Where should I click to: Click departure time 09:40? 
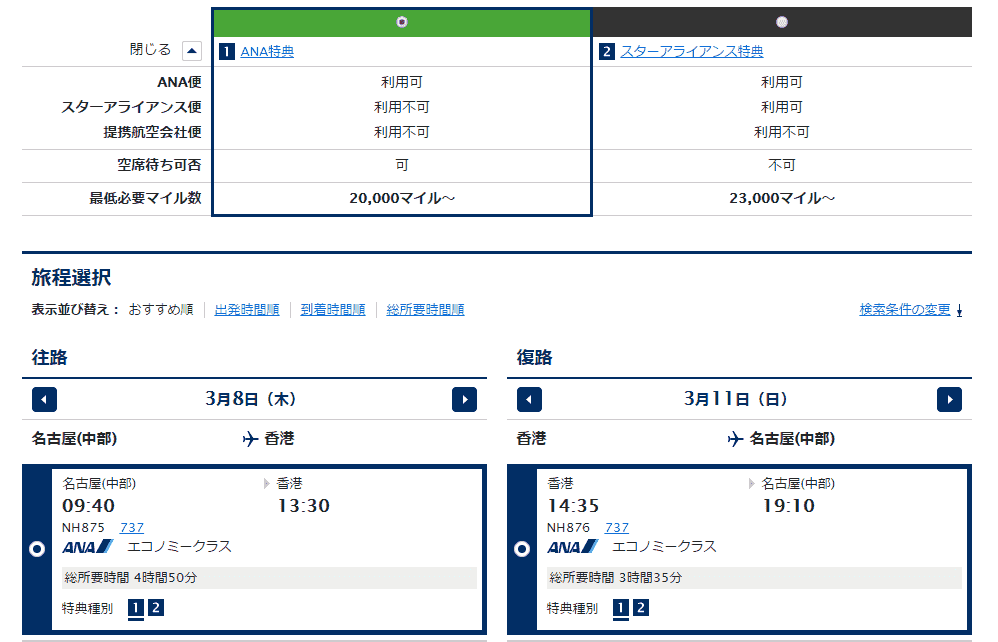pos(88,506)
